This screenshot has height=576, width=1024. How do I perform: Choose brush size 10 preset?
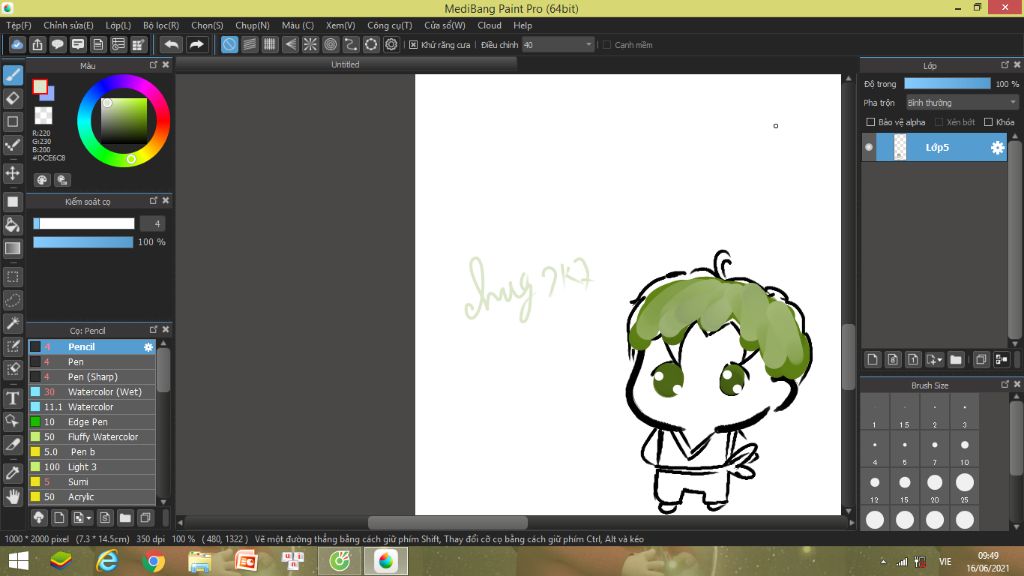coord(965,449)
